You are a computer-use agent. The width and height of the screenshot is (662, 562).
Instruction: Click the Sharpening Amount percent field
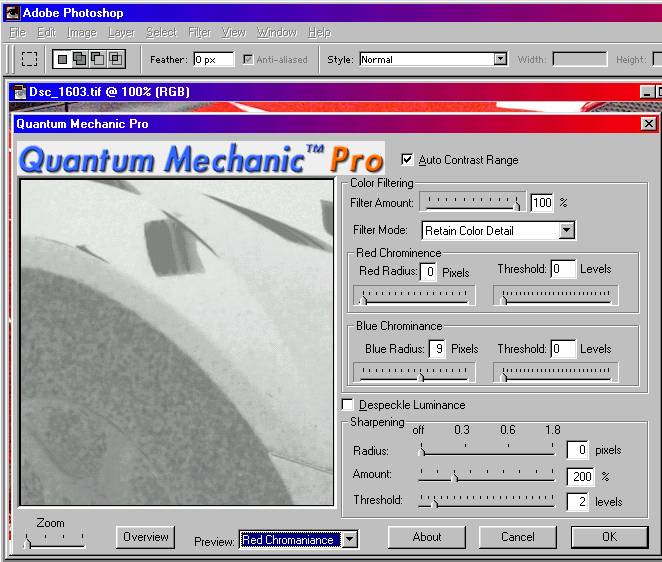coord(581,476)
